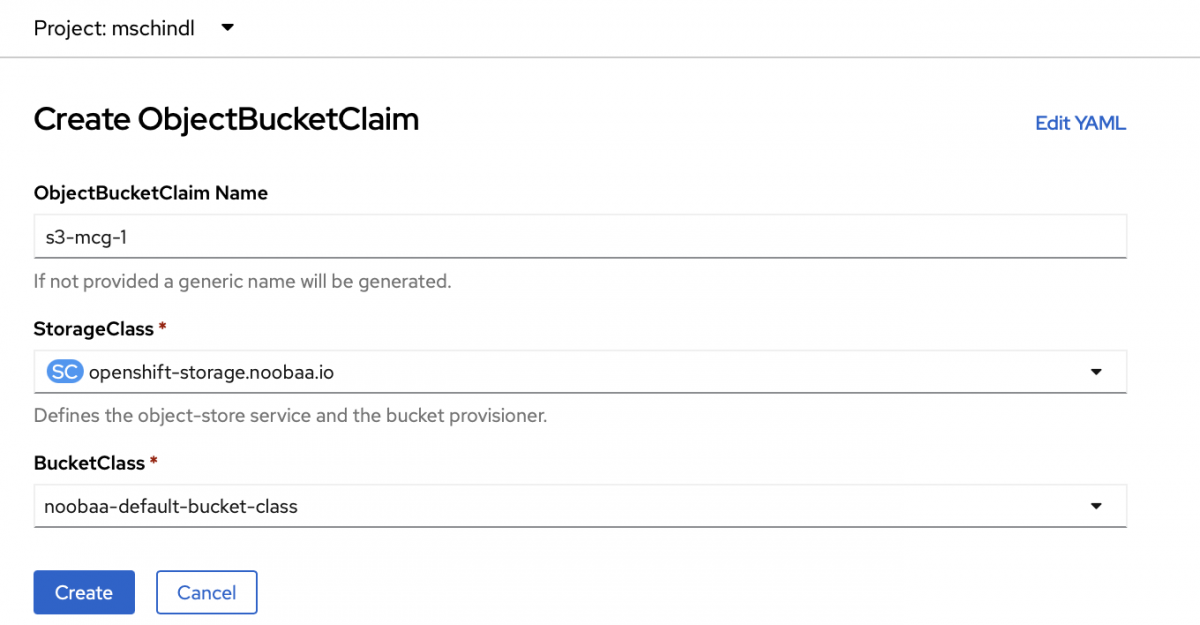This screenshot has width=1200, height=625.
Task: Click the BucketClass dropdown chevron icon
Action: 1096,506
